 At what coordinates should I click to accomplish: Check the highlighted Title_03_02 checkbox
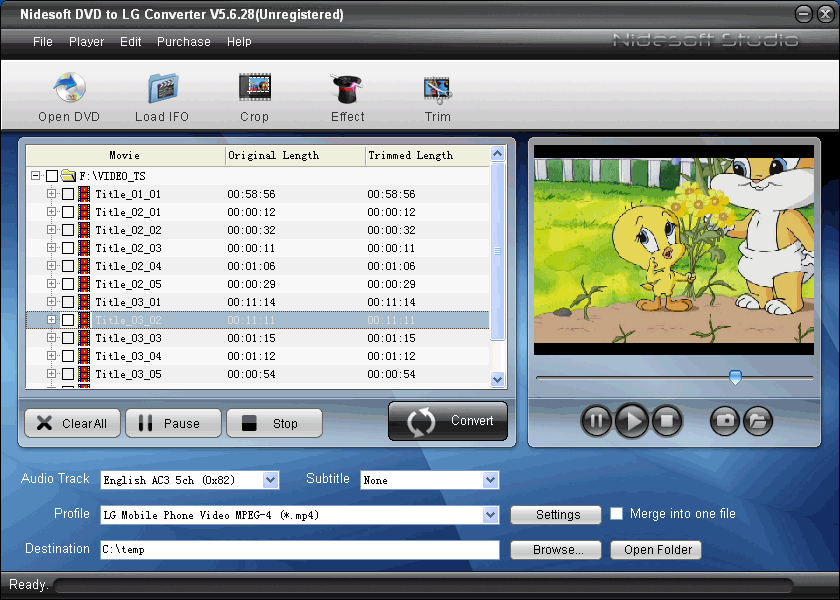pyautogui.click(x=68, y=320)
